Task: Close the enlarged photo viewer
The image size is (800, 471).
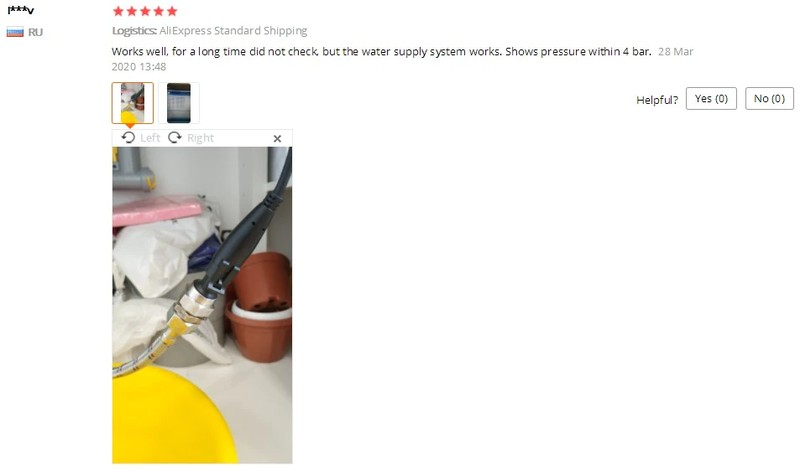Action: (277, 138)
